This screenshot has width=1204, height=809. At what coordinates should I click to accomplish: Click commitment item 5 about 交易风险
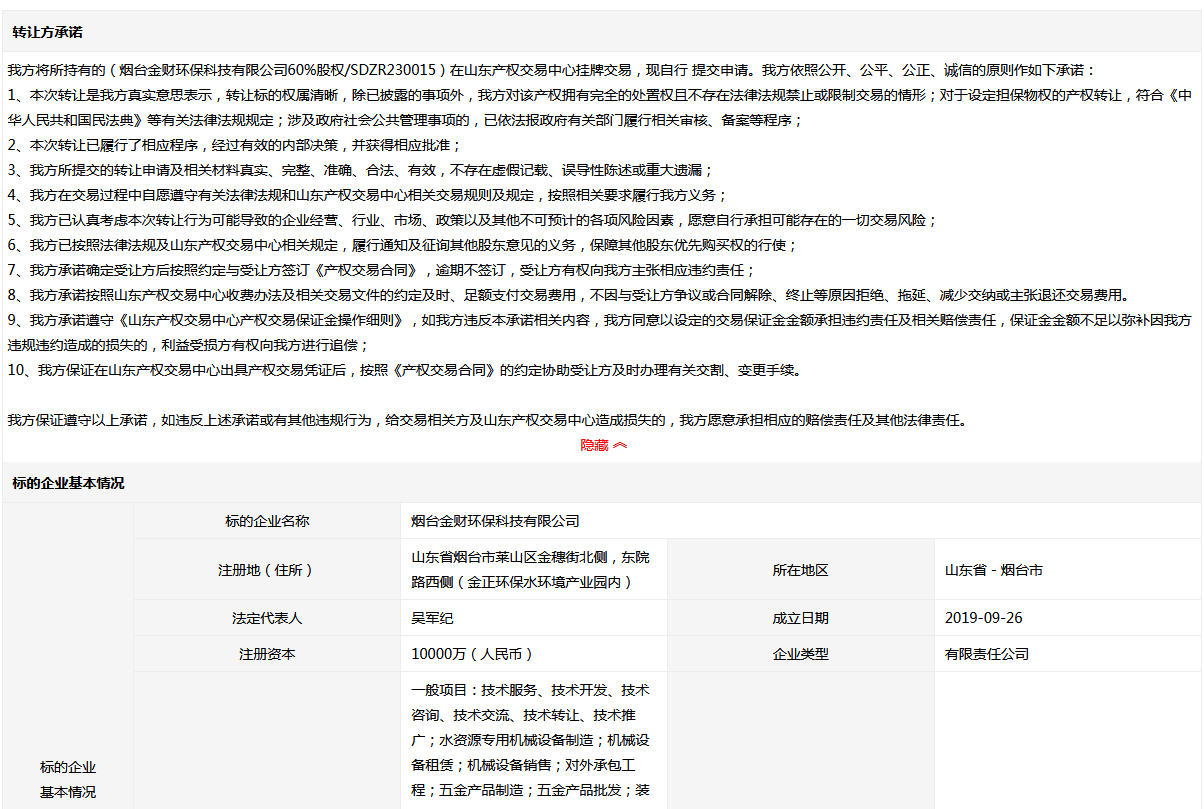(472, 220)
